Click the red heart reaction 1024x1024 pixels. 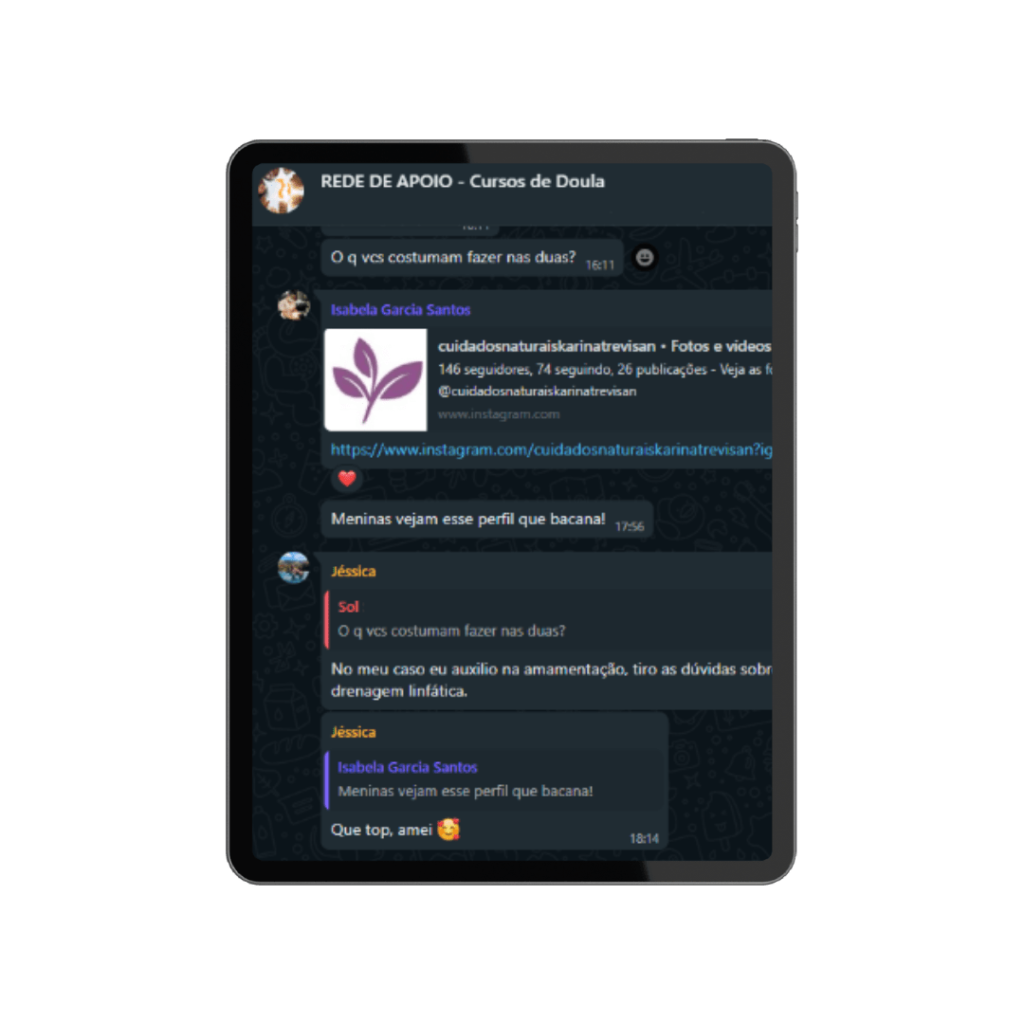click(x=347, y=479)
